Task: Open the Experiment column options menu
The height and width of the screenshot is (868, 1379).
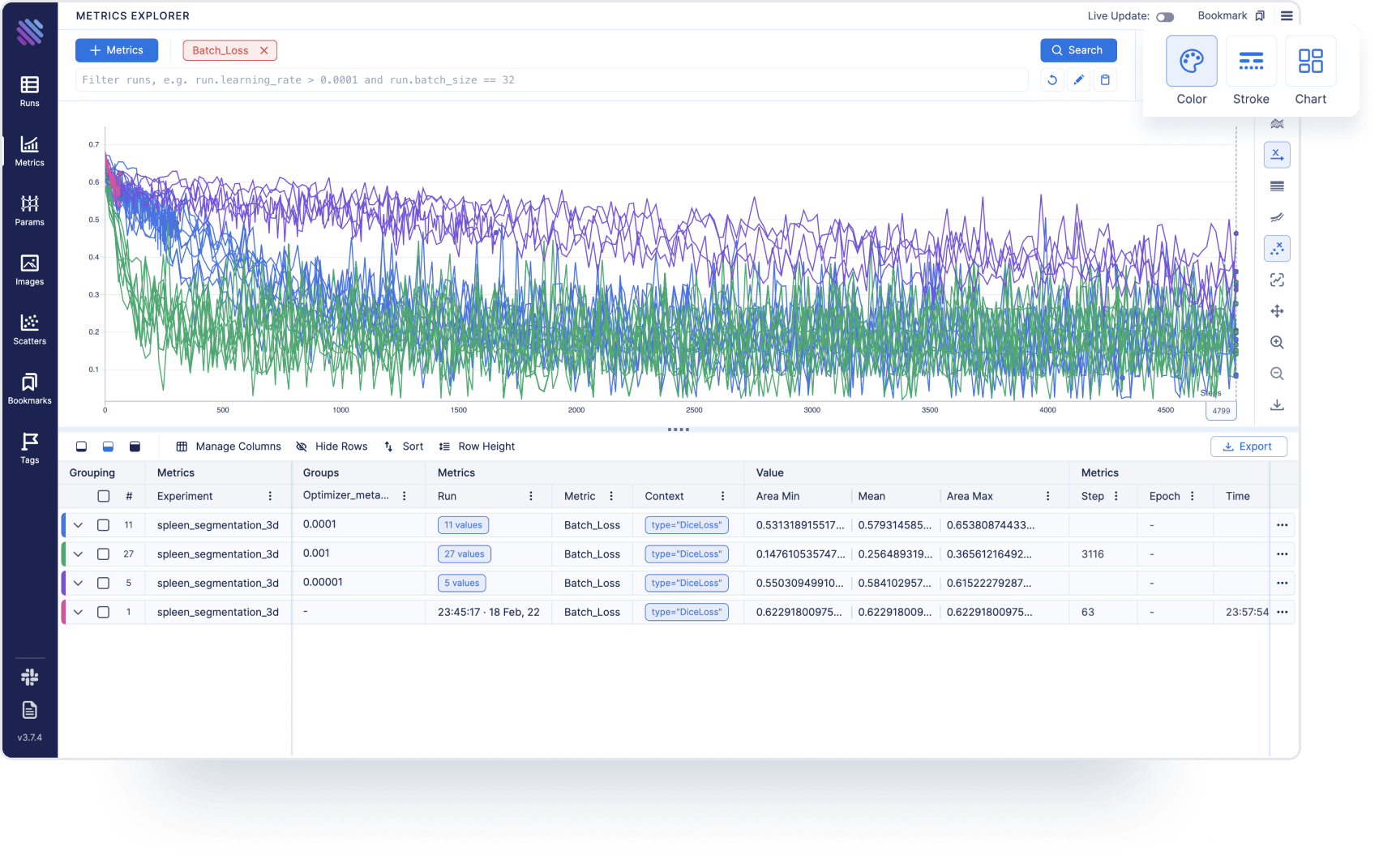Action: [x=270, y=496]
